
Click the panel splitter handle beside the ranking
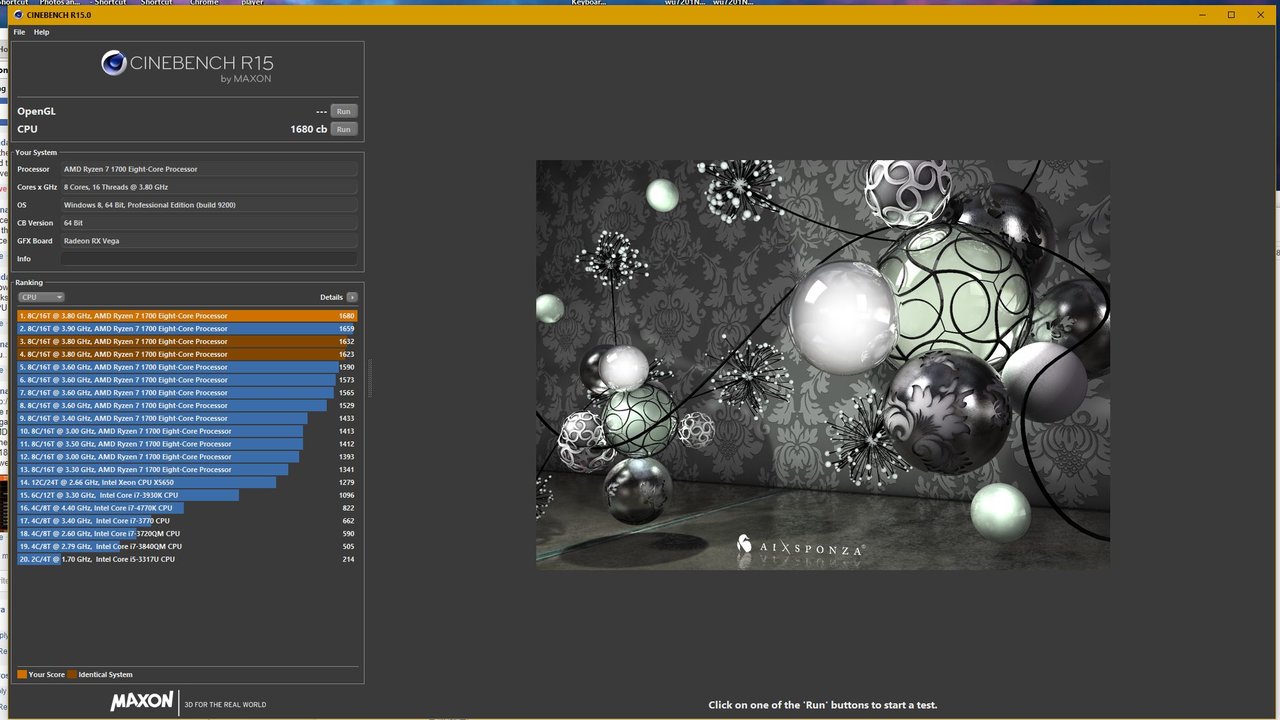pyautogui.click(x=369, y=378)
